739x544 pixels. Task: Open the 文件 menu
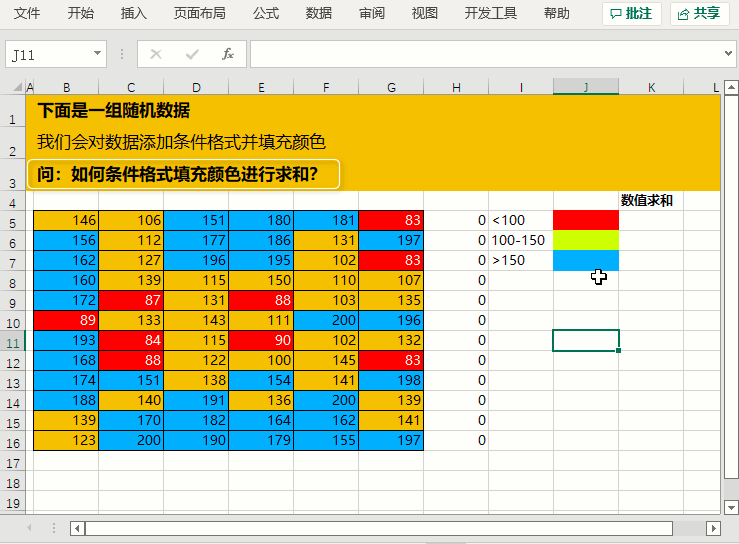[x=27, y=13]
